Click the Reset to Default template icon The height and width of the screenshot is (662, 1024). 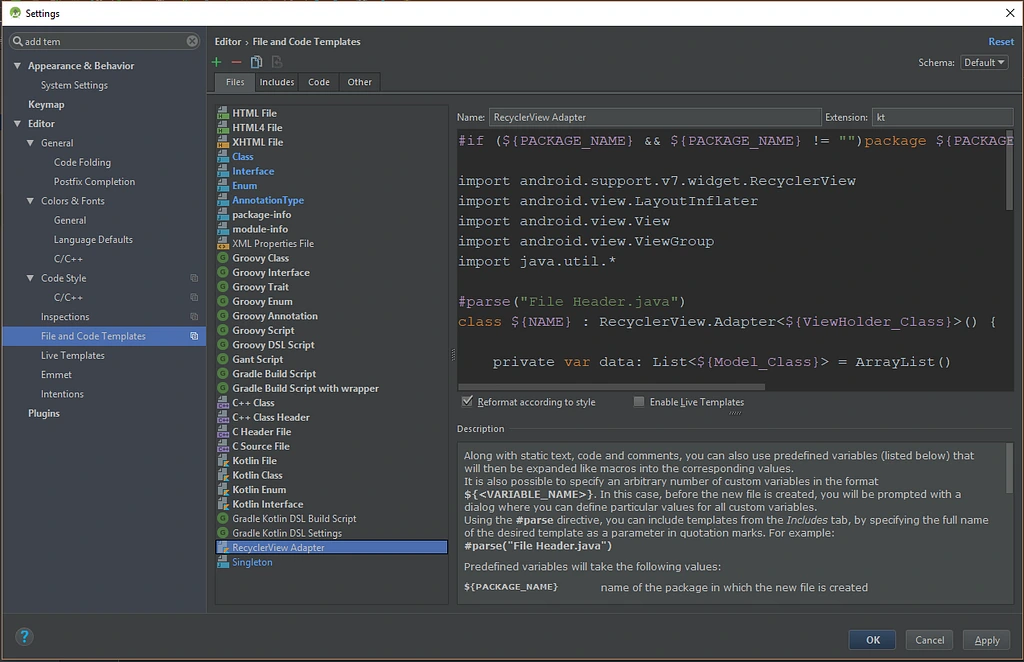coord(277,62)
